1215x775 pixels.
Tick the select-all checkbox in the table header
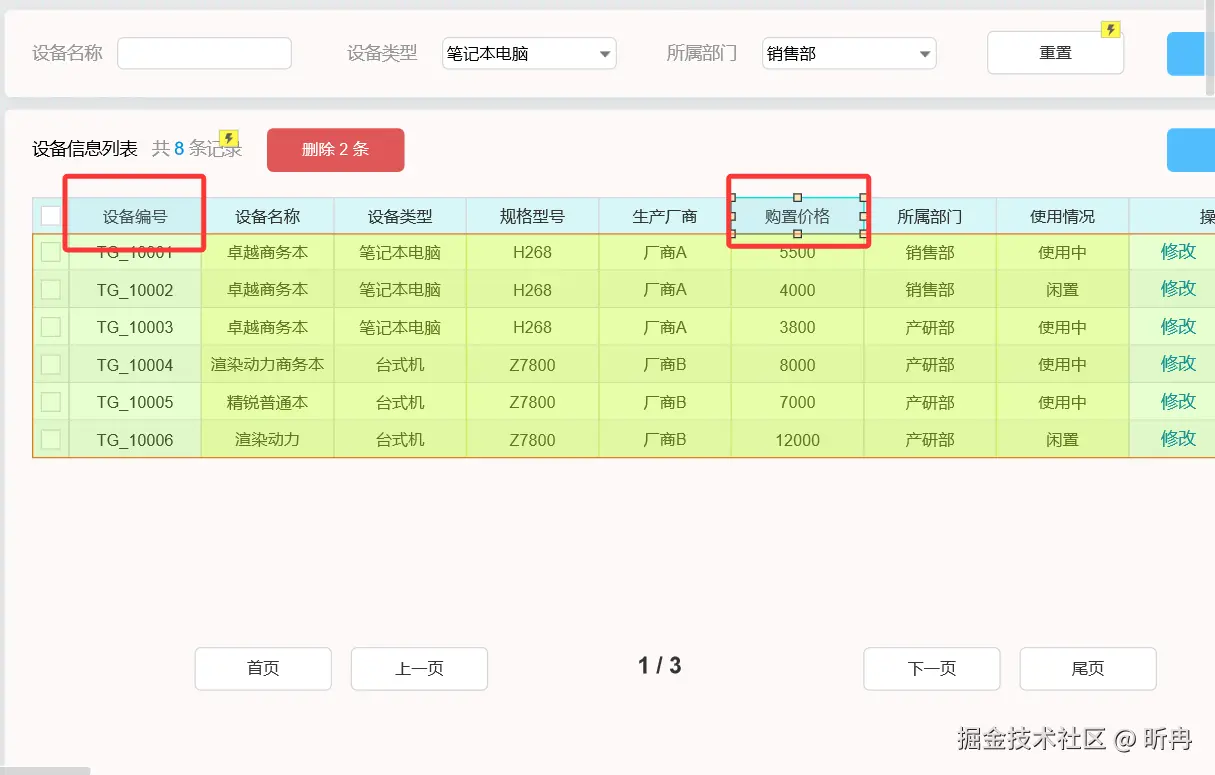[50, 215]
